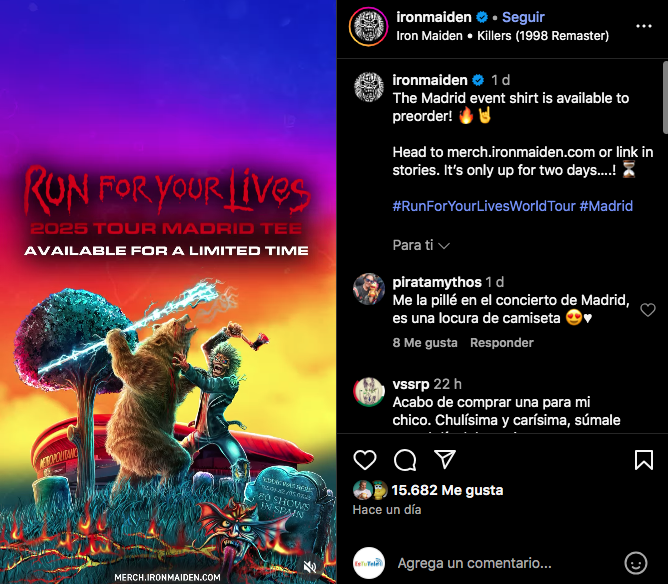Expand the Para ti comment sorting dropdown
Image resolution: width=668 pixels, height=584 pixels.
tap(421, 245)
